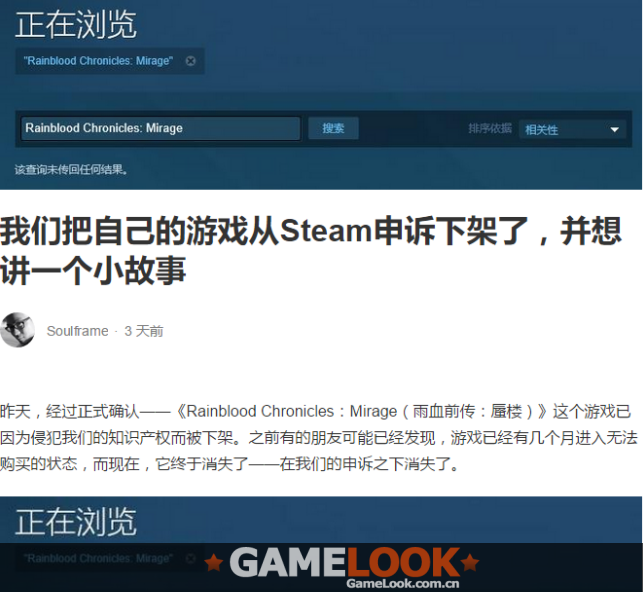The height and width of the screenshot is (592, 643).
Task: Focus the search field containing Rainblood Chronicles: Mirage
Action: tap(161, 128)
